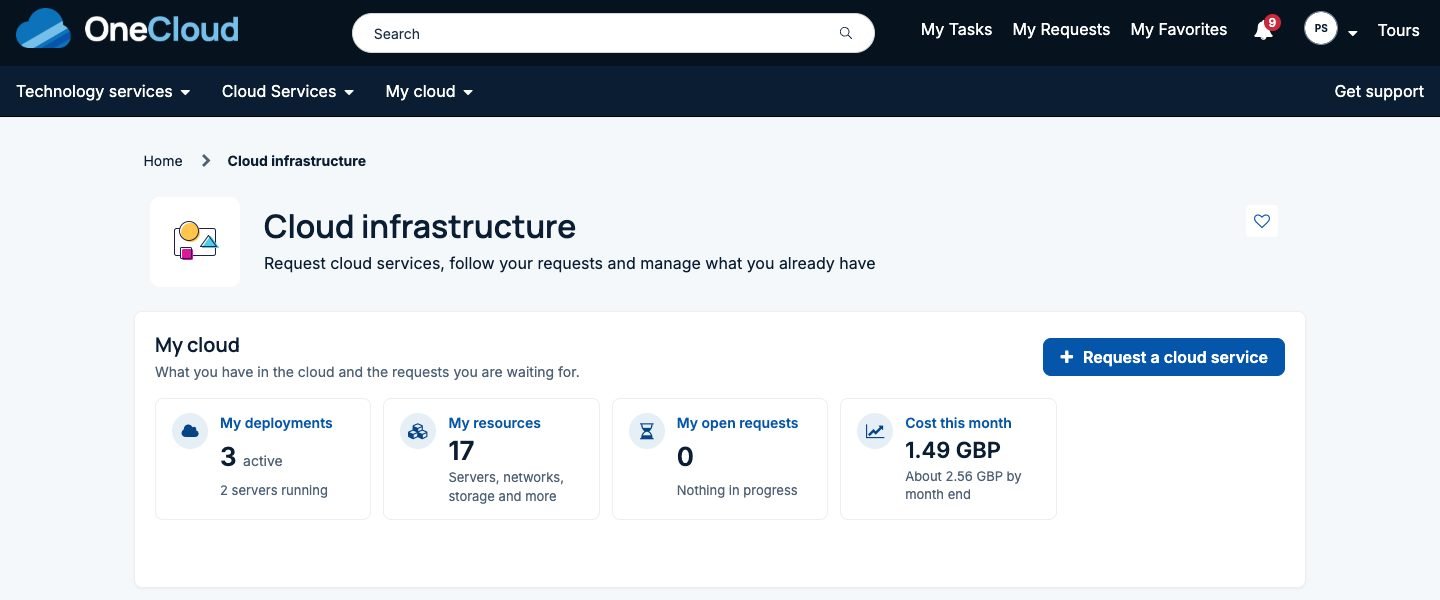Open Cost this month link
Image resolution: width=1440 pixels, height=600 pixels.
958,423
